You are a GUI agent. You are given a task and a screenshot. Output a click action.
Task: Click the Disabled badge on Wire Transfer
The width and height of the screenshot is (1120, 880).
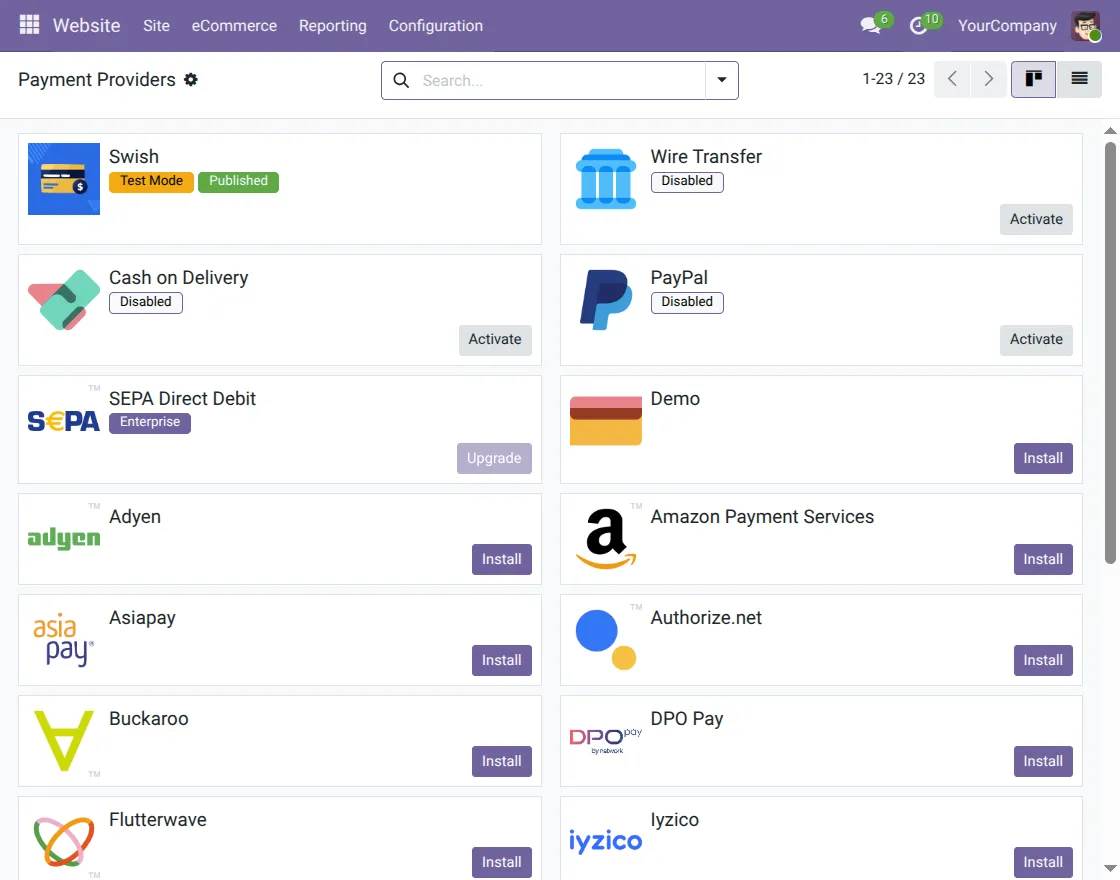point(686,181)
